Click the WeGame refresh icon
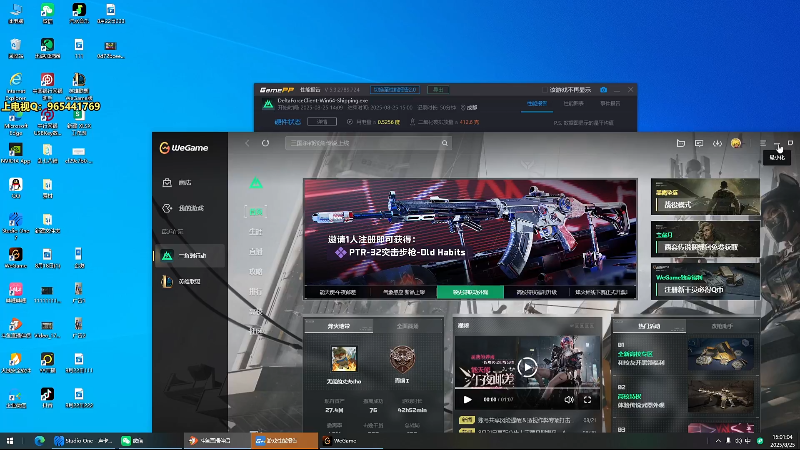This screenshot has width=800, height=450. [265, 143]
